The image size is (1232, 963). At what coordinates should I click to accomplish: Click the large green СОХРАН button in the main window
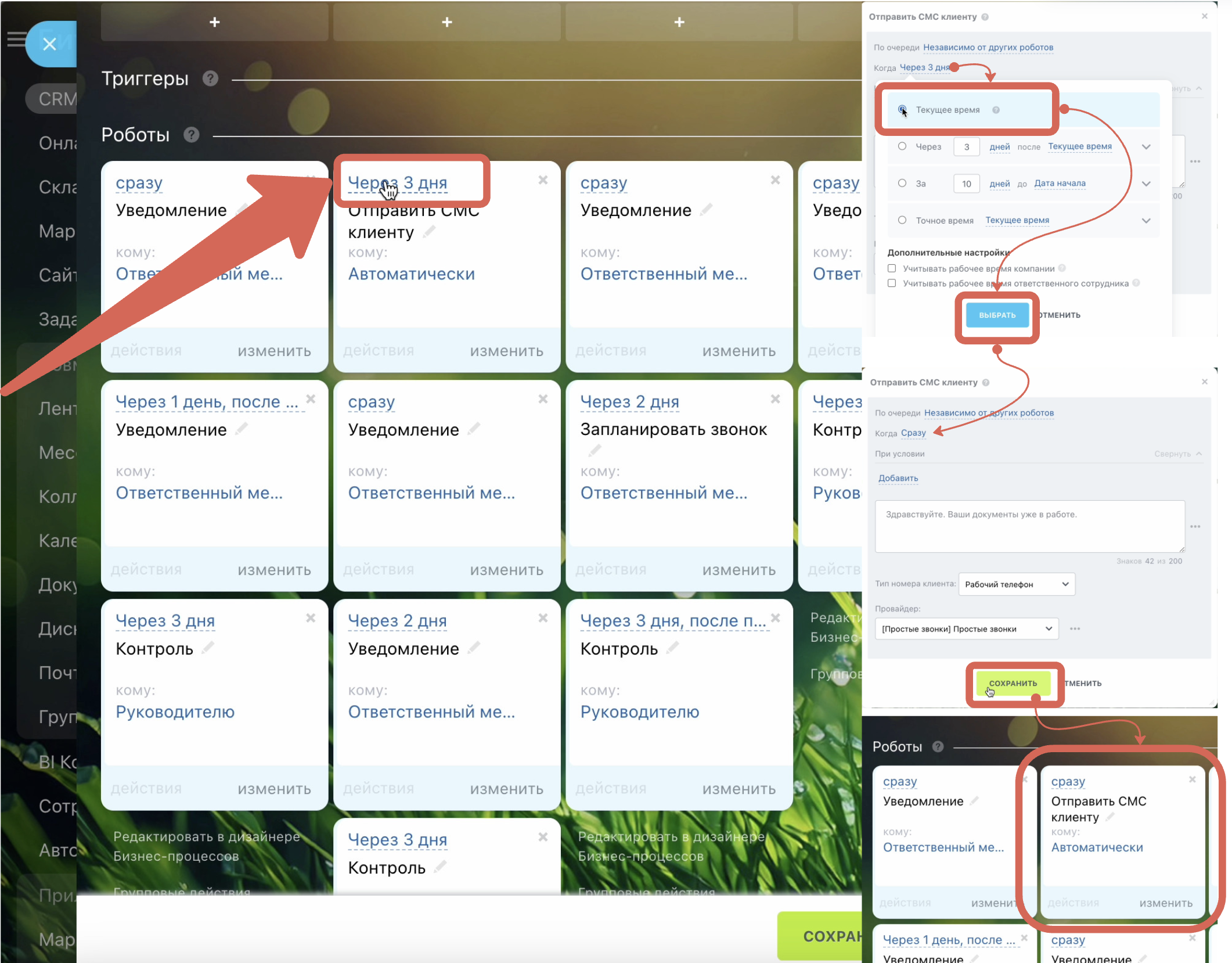tap(820, 936)
